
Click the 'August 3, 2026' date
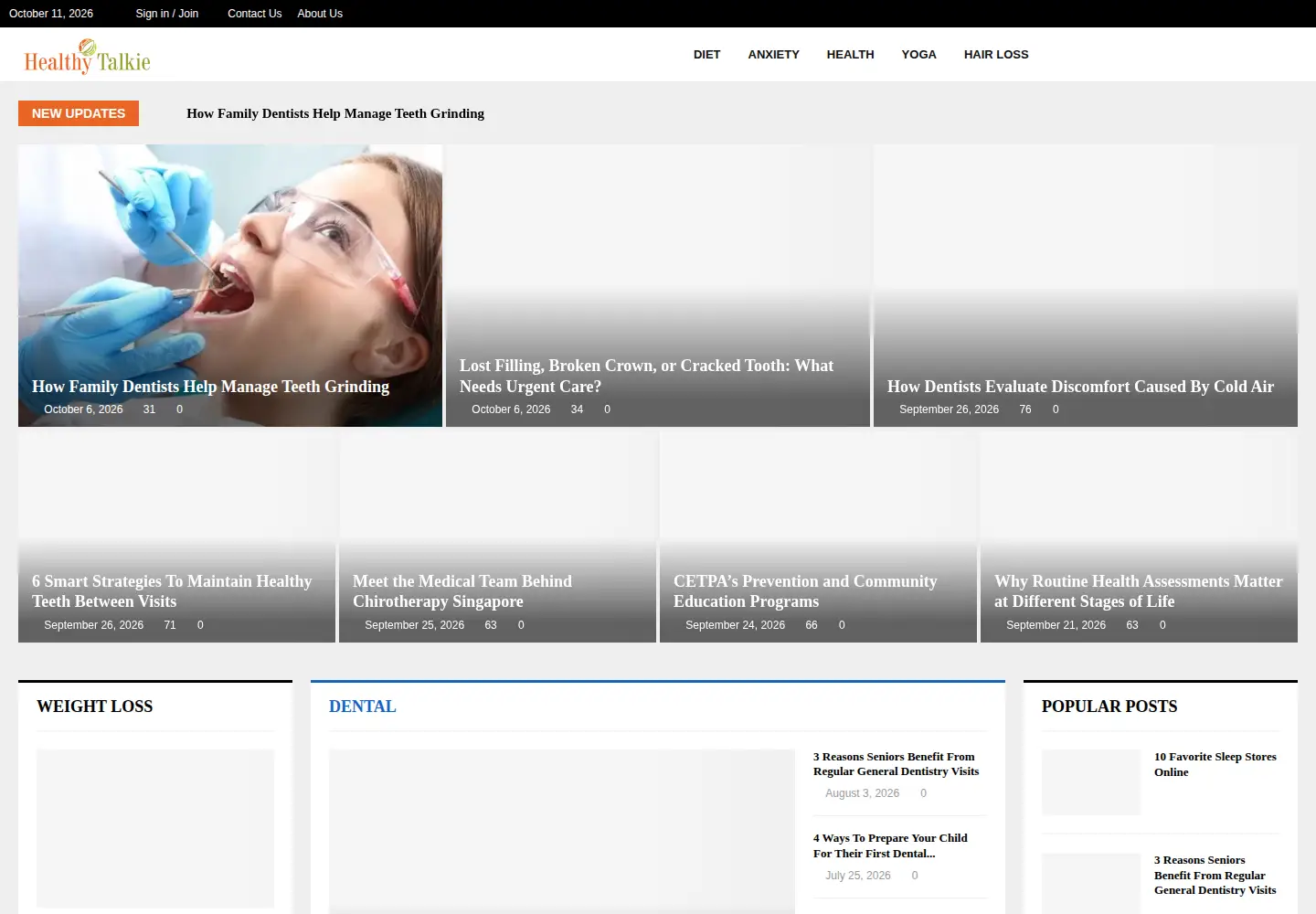click(x=862, y=793)
